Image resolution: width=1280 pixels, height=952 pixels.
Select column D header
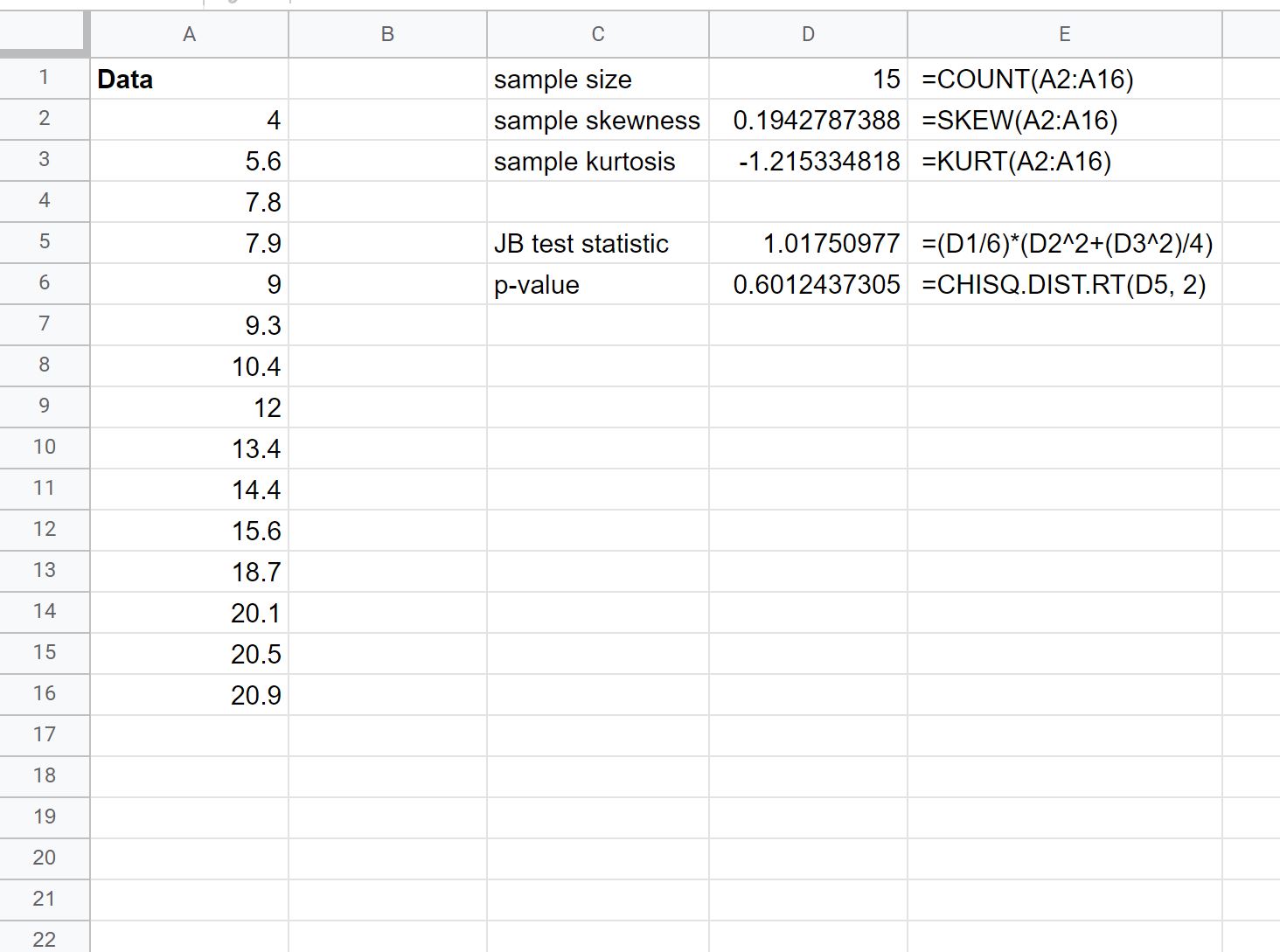click(808, 34)
